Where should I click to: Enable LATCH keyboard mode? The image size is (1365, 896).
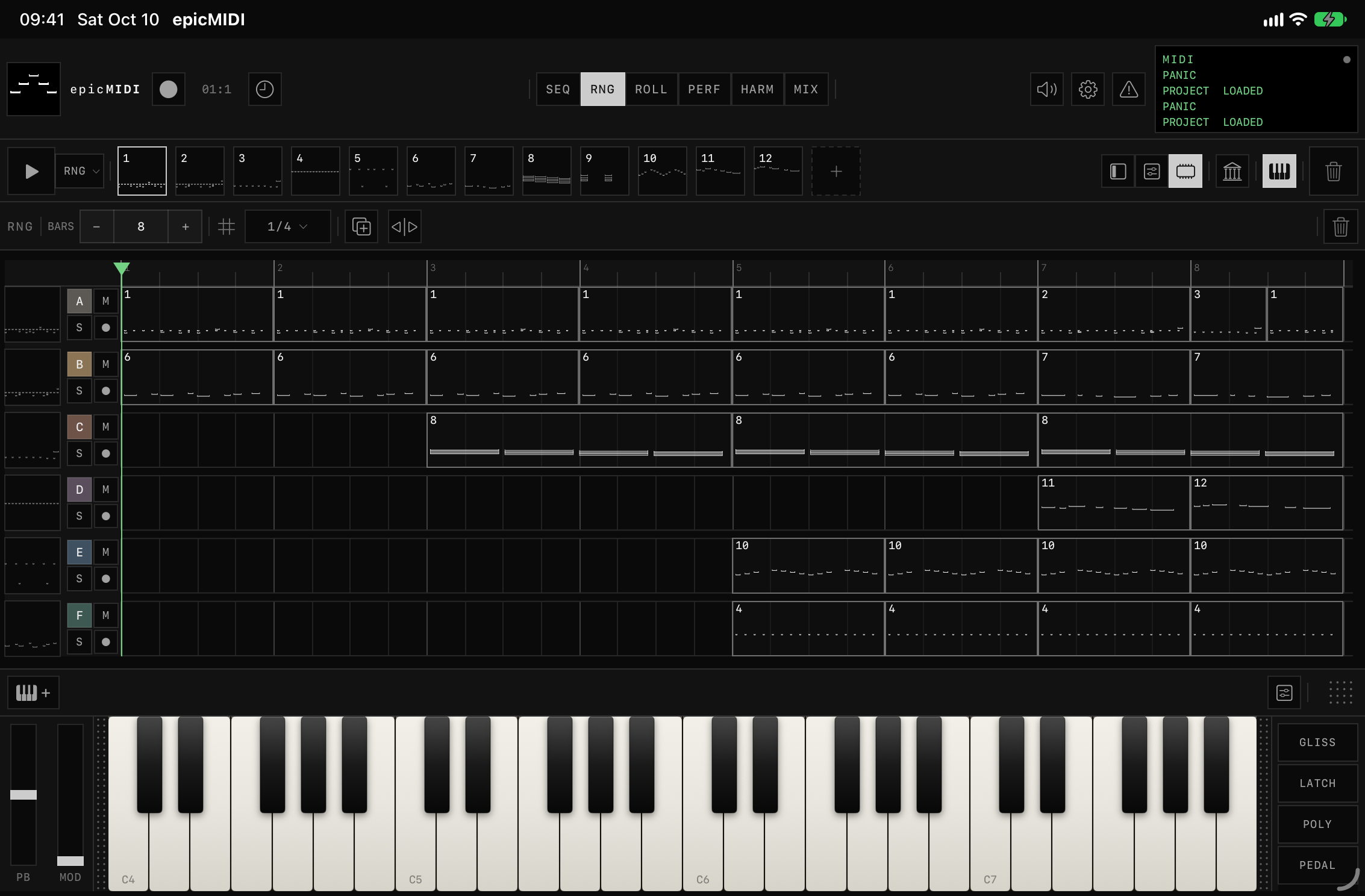pyautogui.click(x=1317, y=783)
